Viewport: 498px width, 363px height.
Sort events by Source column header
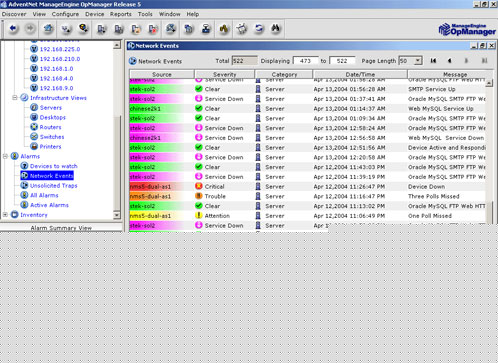162,74
